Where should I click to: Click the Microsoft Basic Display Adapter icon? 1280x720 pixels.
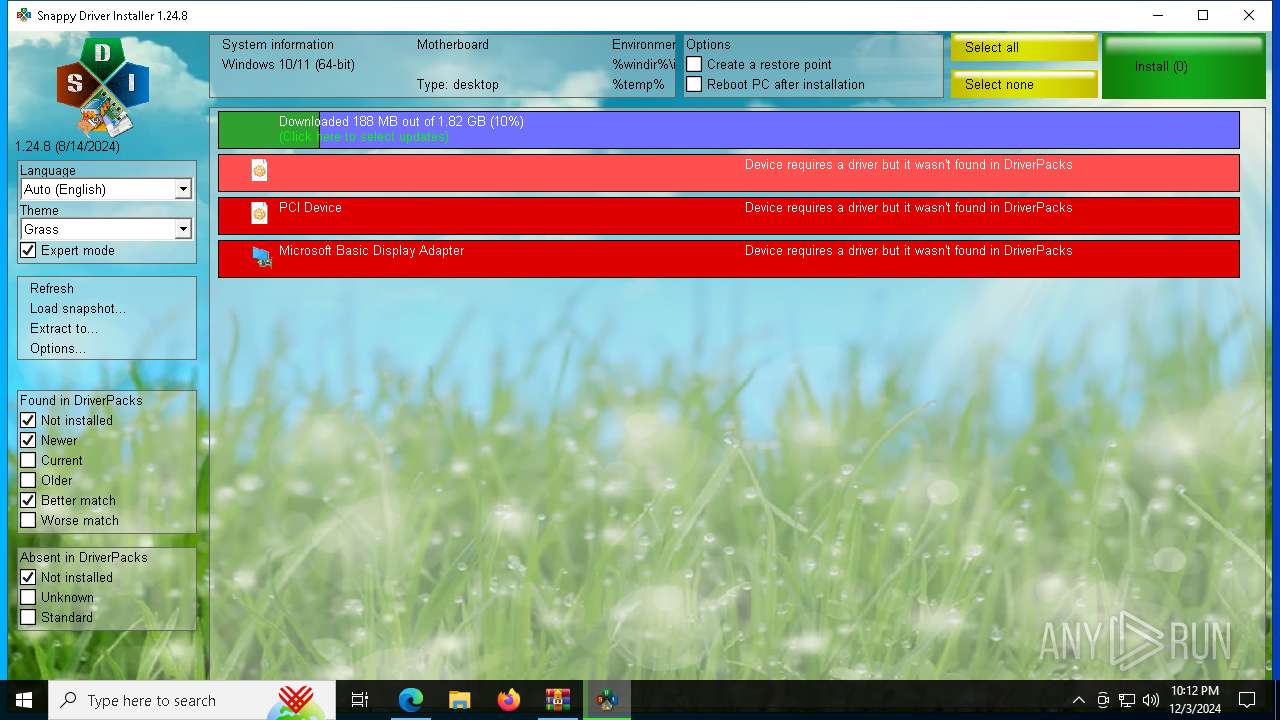(x=262, y=257)
